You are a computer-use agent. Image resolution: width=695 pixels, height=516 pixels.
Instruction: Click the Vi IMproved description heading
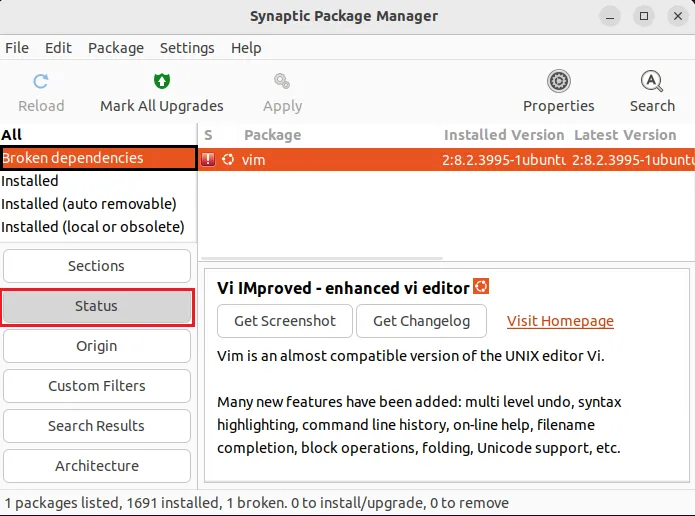[343, 288]
